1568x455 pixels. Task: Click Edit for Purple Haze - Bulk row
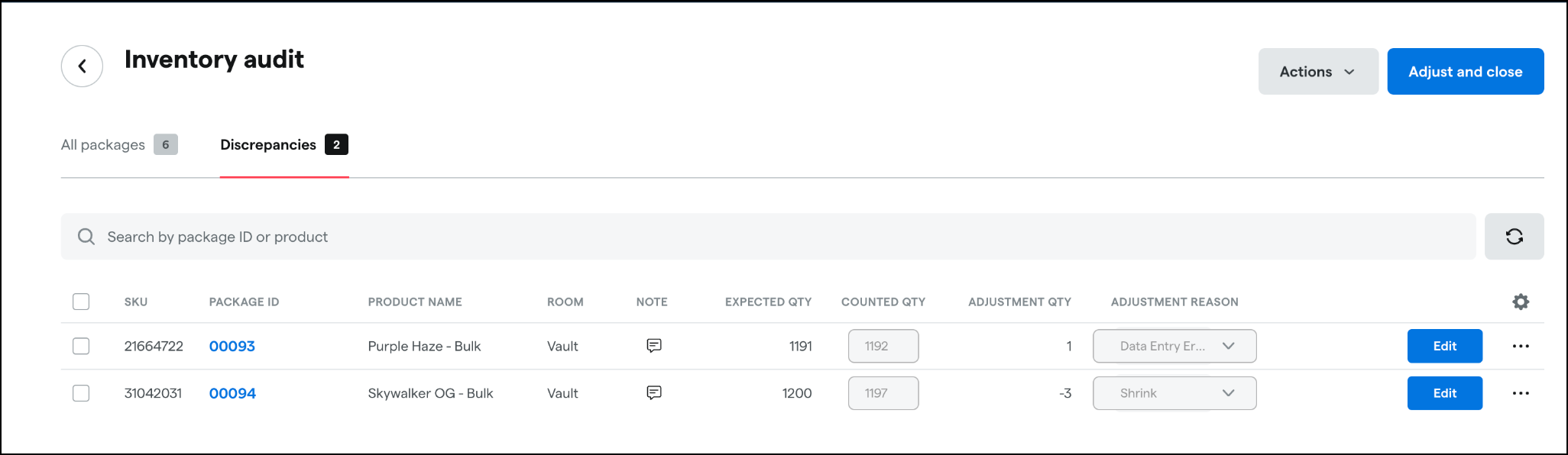pos(1445,346)
